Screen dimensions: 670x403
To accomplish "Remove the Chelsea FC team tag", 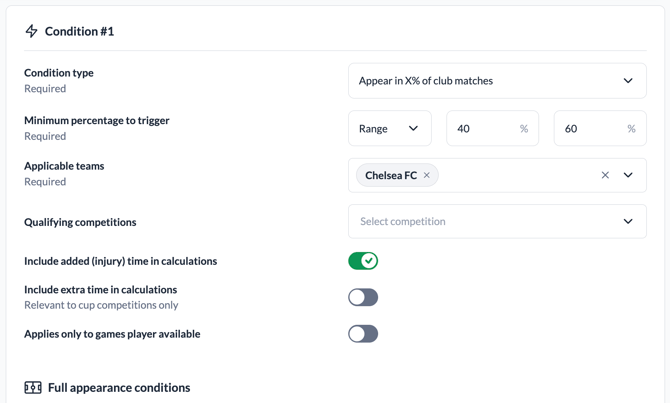I will [x=427, y=176].
